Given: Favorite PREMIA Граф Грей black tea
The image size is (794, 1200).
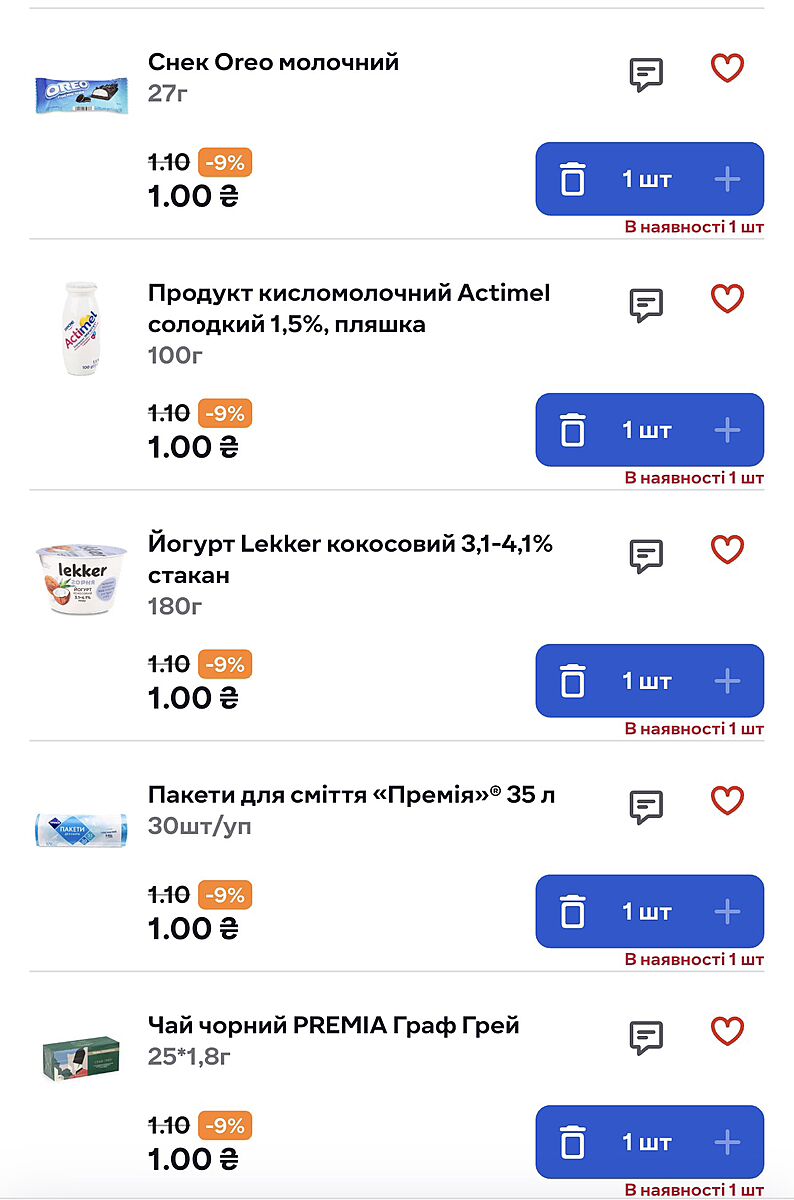Looking at the screenshot, I should [727, 1031].
